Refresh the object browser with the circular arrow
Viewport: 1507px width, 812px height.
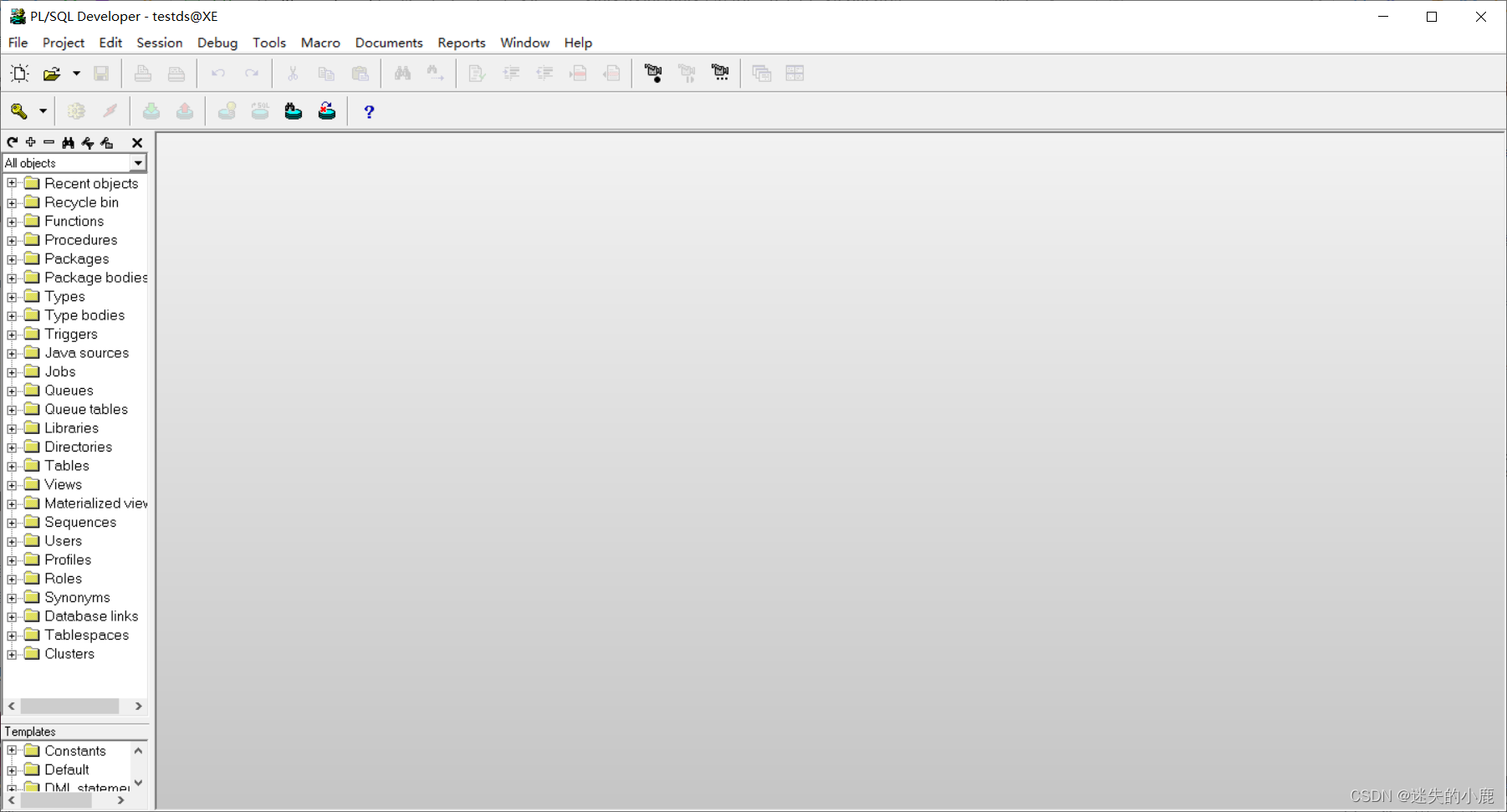click(12, 143)
